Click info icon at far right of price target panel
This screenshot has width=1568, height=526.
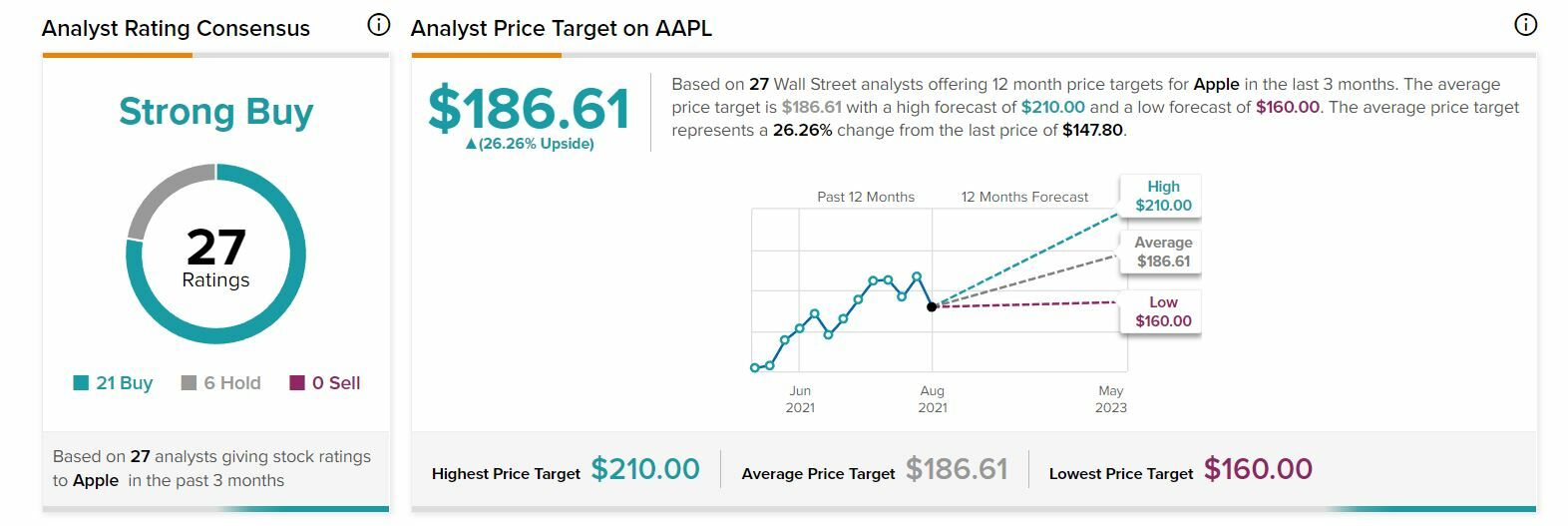[x=1525, y=25]
